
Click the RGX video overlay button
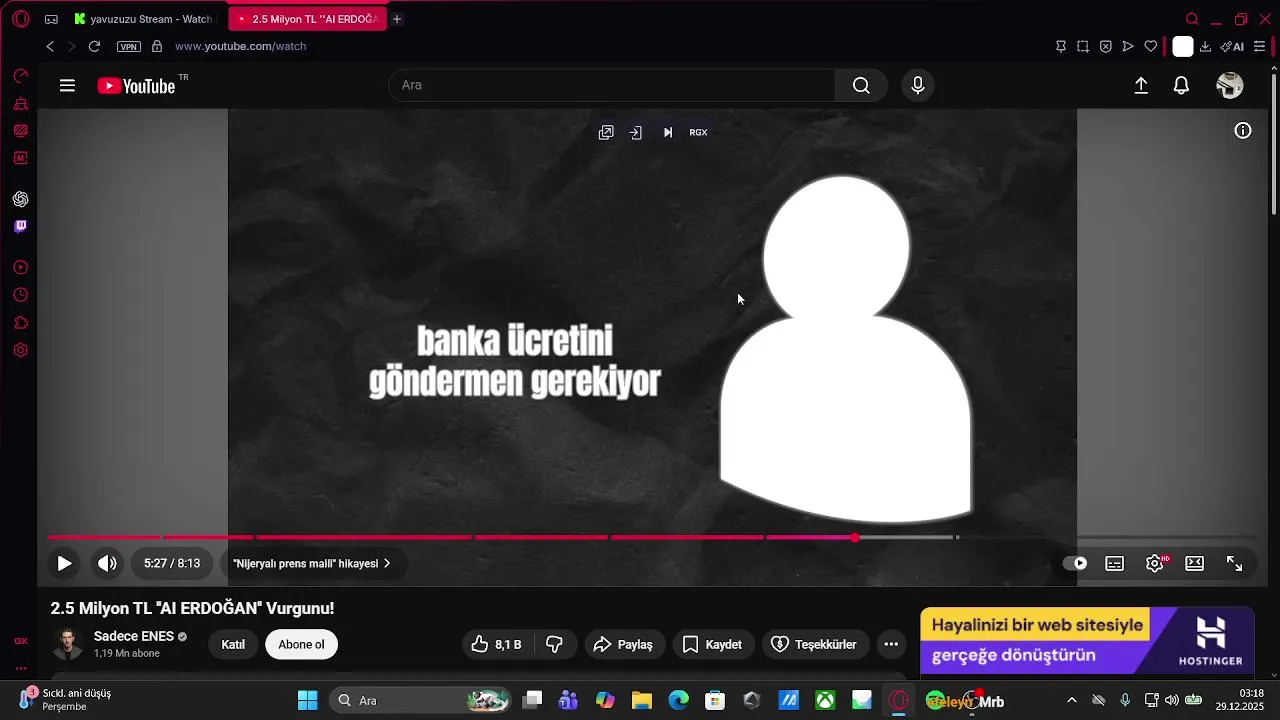(698, 132)
